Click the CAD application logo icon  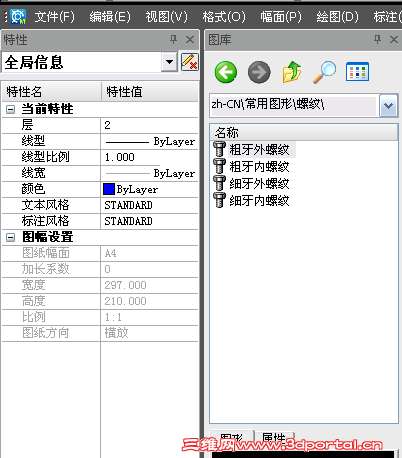click(x=18, y=16)
